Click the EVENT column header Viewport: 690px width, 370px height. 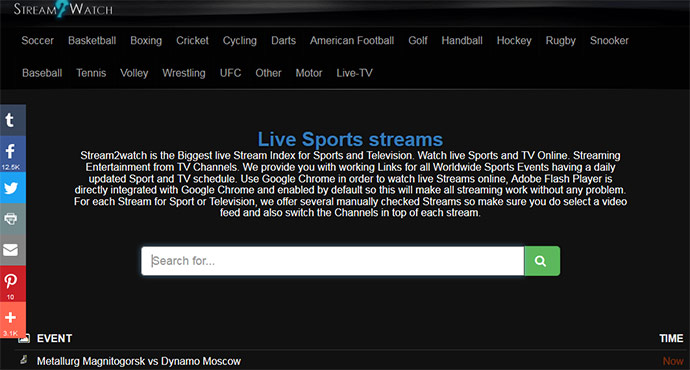[x=55, y=338]
